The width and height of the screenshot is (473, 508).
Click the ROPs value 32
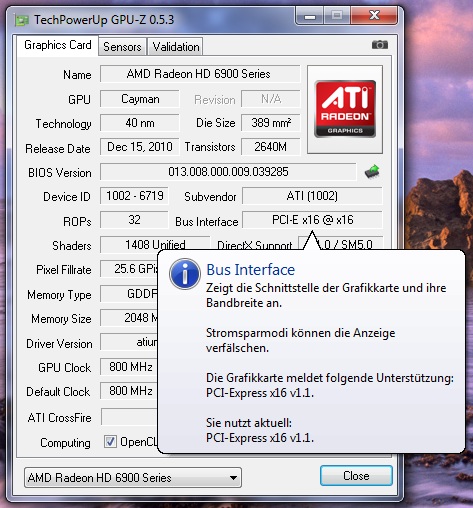[x=134, y=220]
